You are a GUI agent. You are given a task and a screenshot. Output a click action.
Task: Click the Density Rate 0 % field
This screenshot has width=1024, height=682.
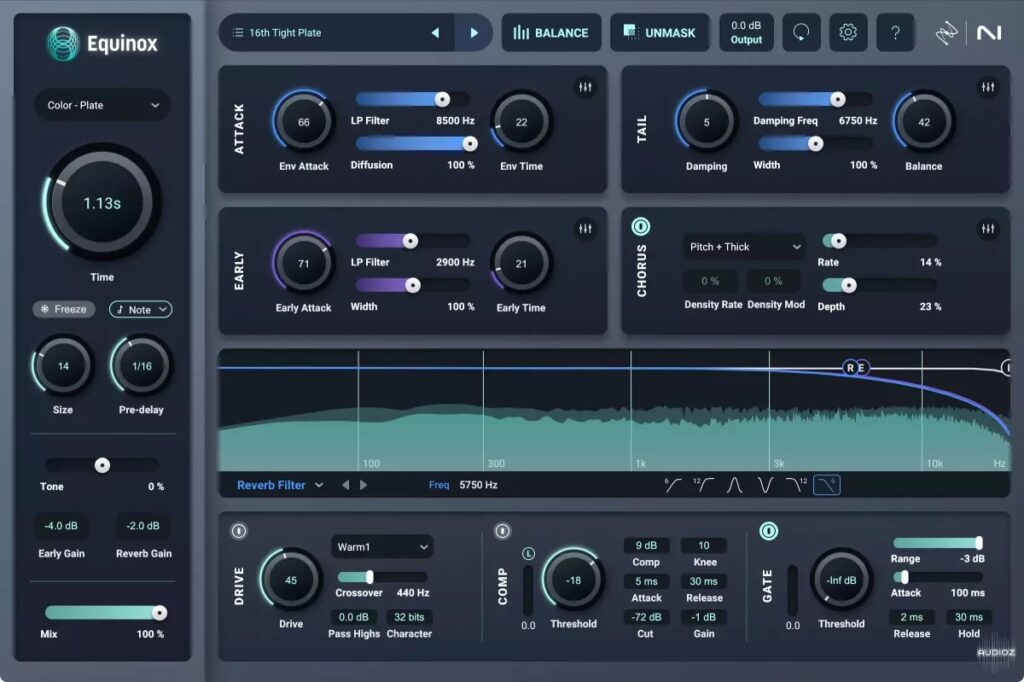(x=710, y=281)
